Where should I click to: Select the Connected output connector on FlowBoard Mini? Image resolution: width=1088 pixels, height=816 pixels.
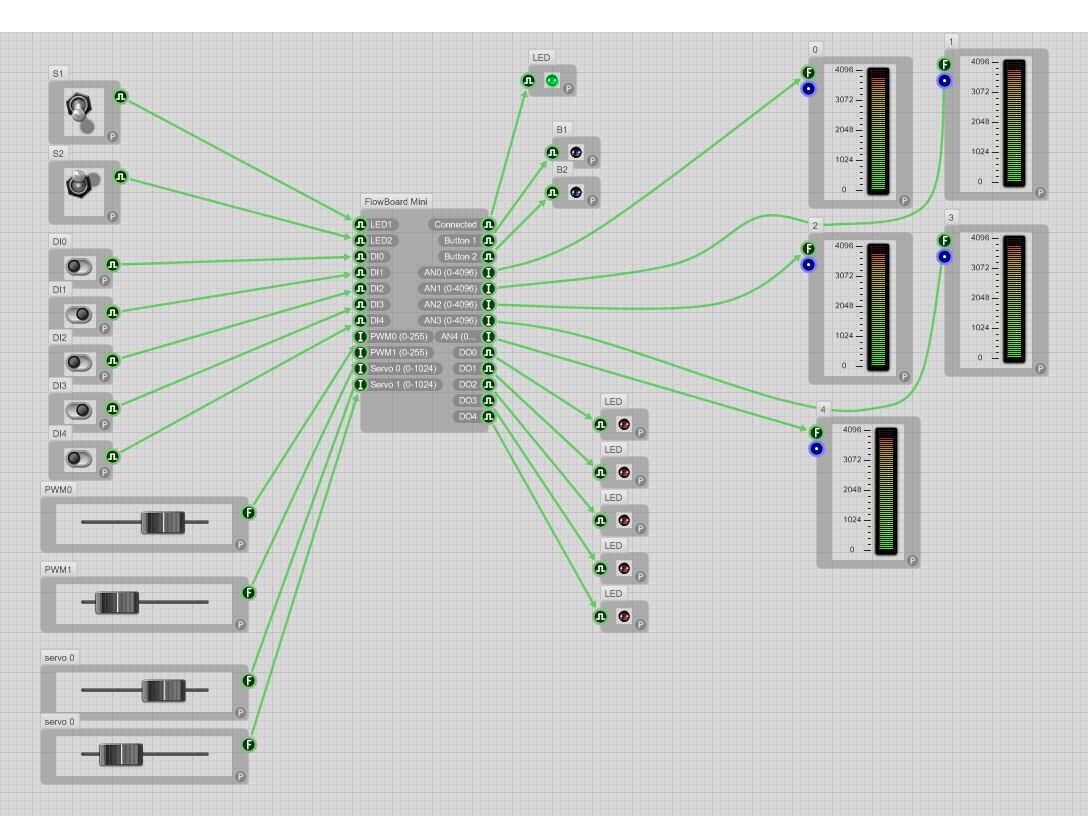pos(488,225)
